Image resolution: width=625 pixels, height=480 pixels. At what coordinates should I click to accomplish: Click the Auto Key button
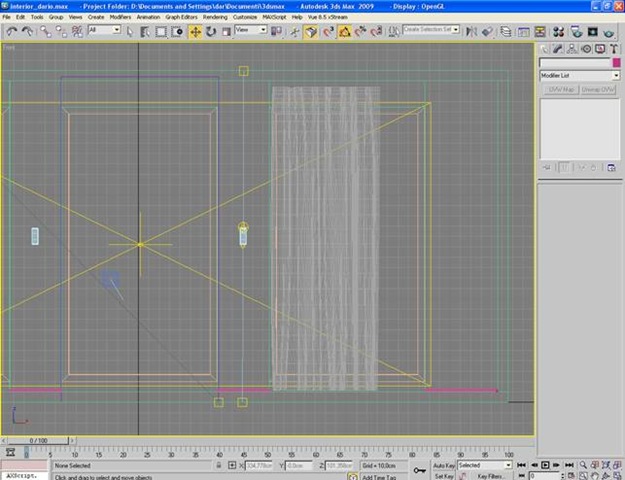(x=444, y=466)
